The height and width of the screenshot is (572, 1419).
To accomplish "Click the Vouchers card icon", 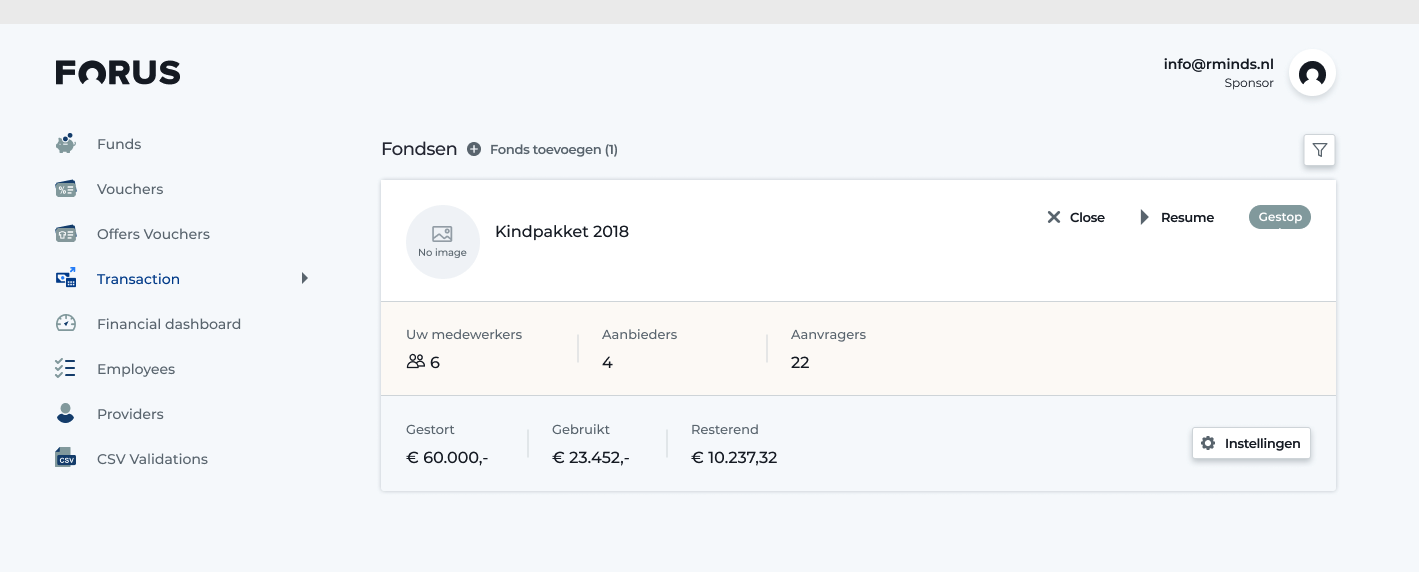I will (66, 189).
